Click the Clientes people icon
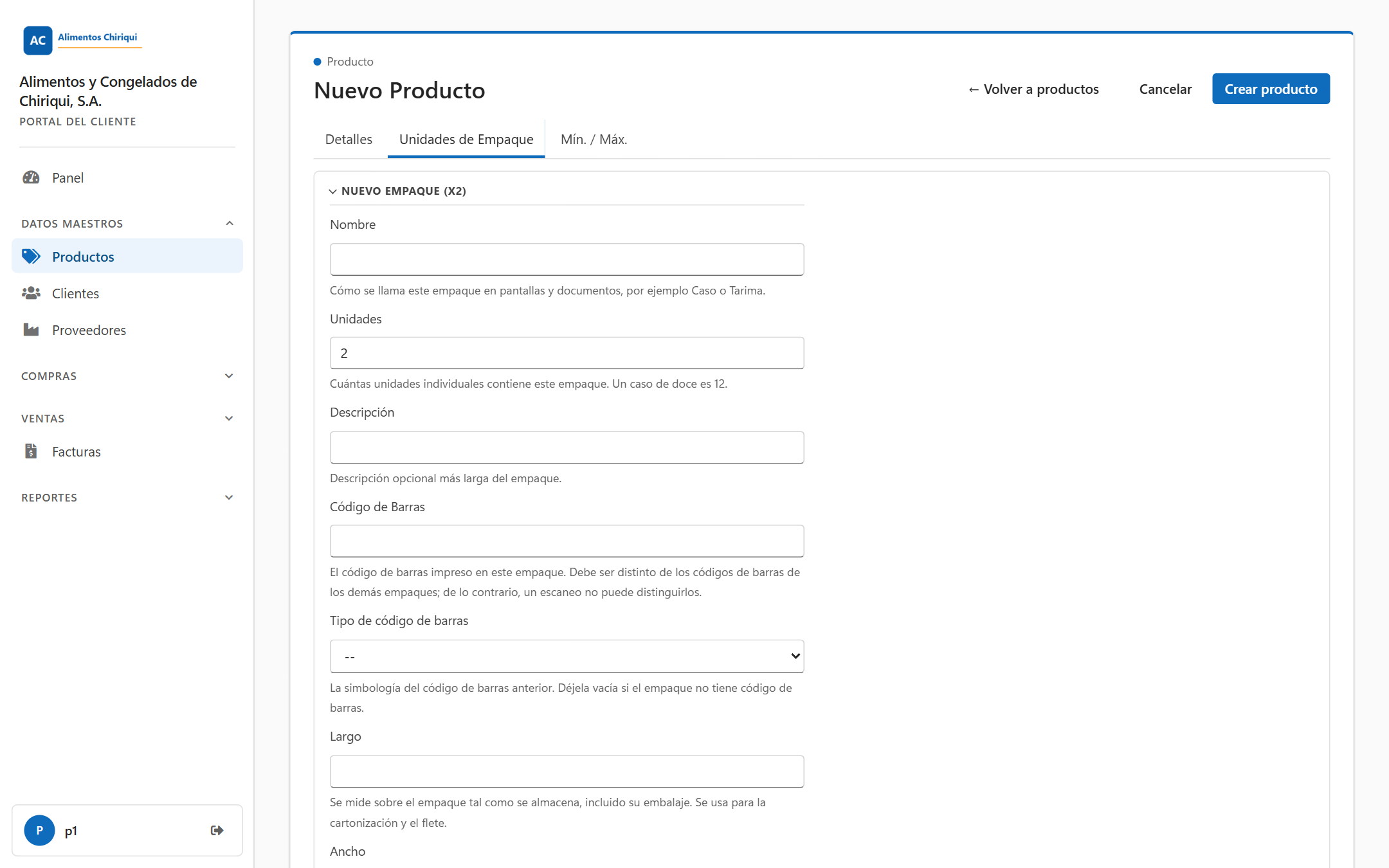The image size is (1389, 868). coord(31,293)
